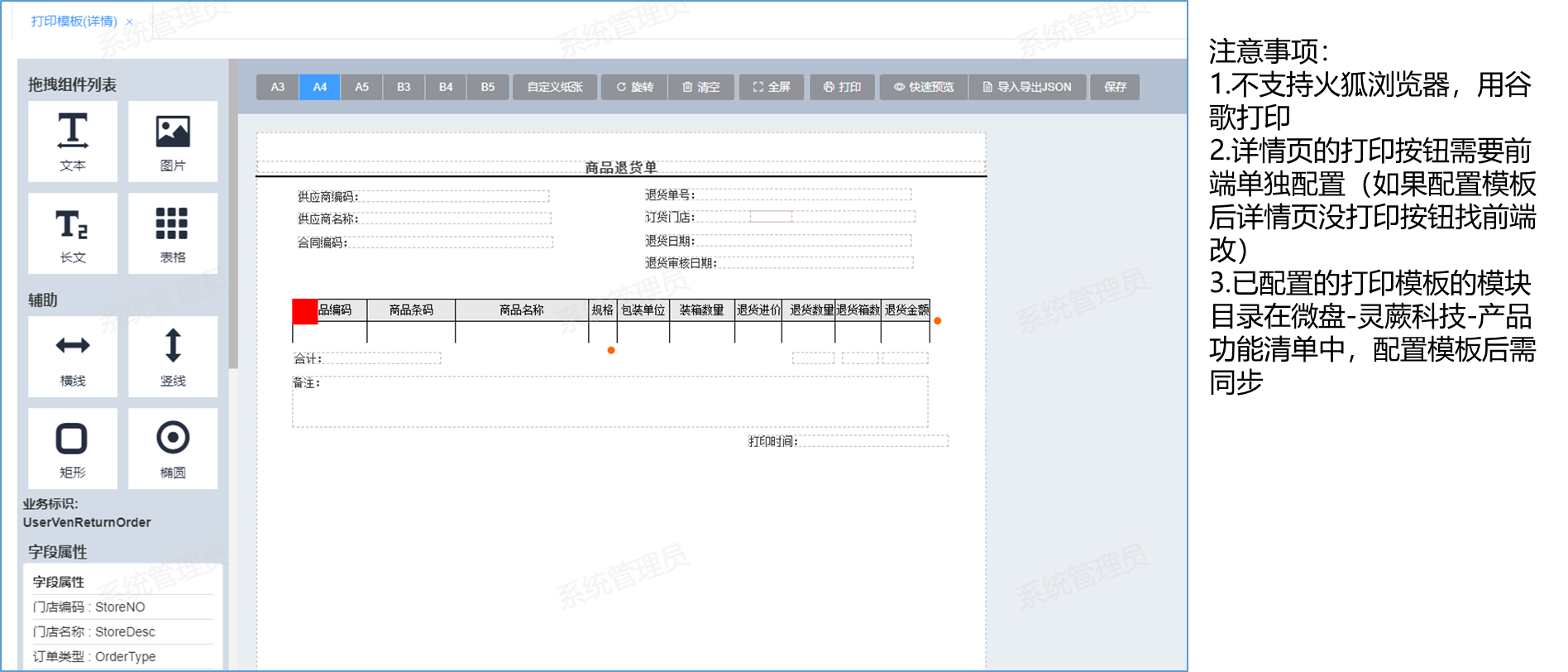Choose A3 paper size
This screenshot has width=1568, height=672.
pos(278,87)
